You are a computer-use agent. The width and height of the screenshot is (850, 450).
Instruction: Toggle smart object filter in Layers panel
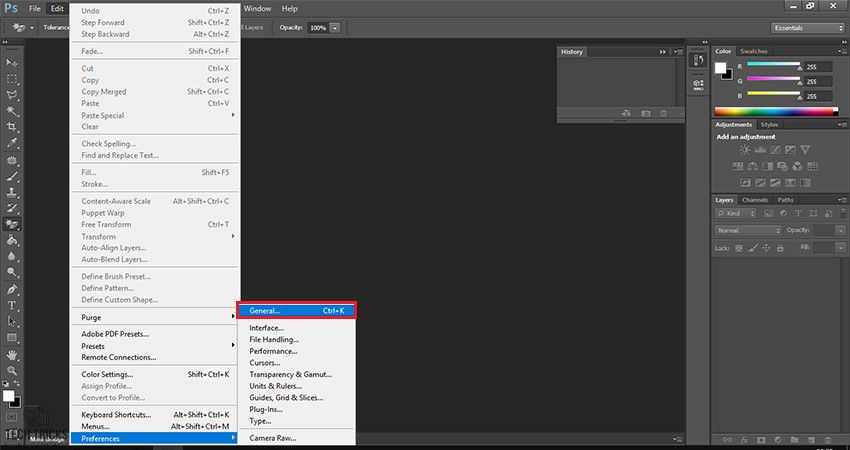coord(828,214)
